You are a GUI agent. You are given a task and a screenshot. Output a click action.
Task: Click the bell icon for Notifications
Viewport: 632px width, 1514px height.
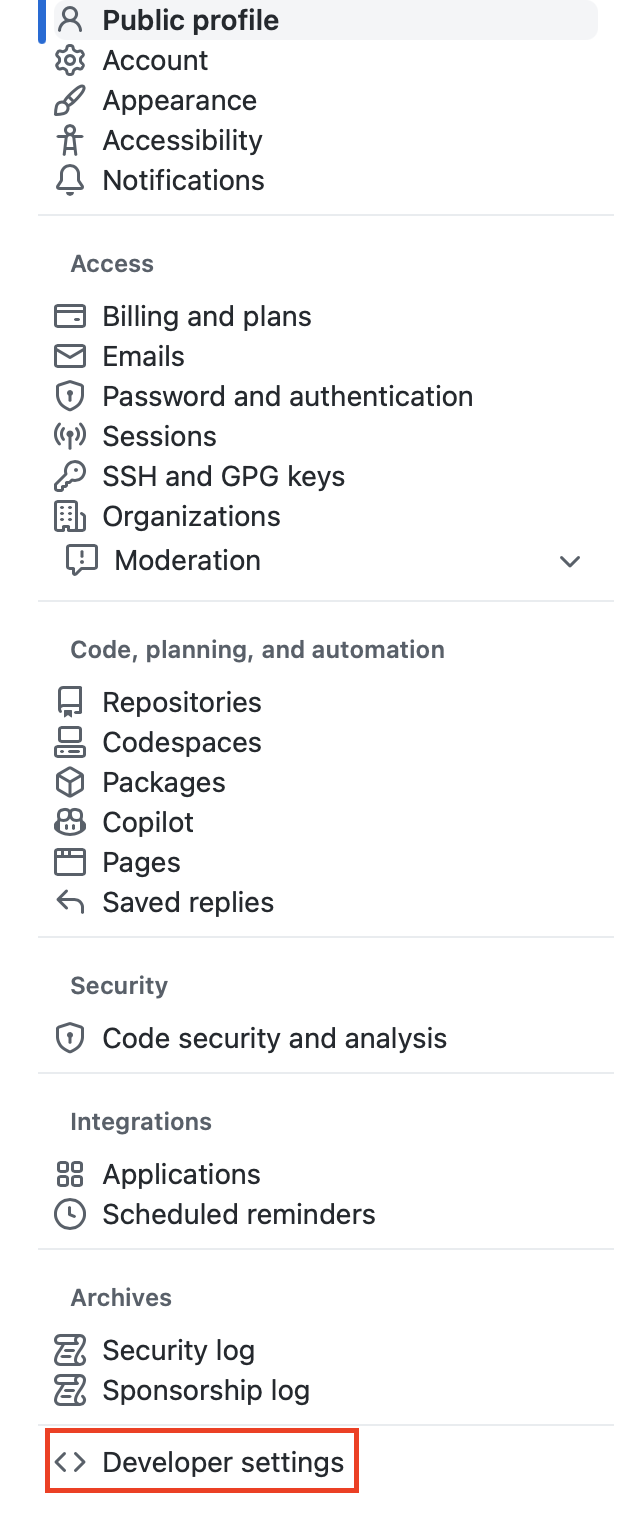click(x=69, y=181)
